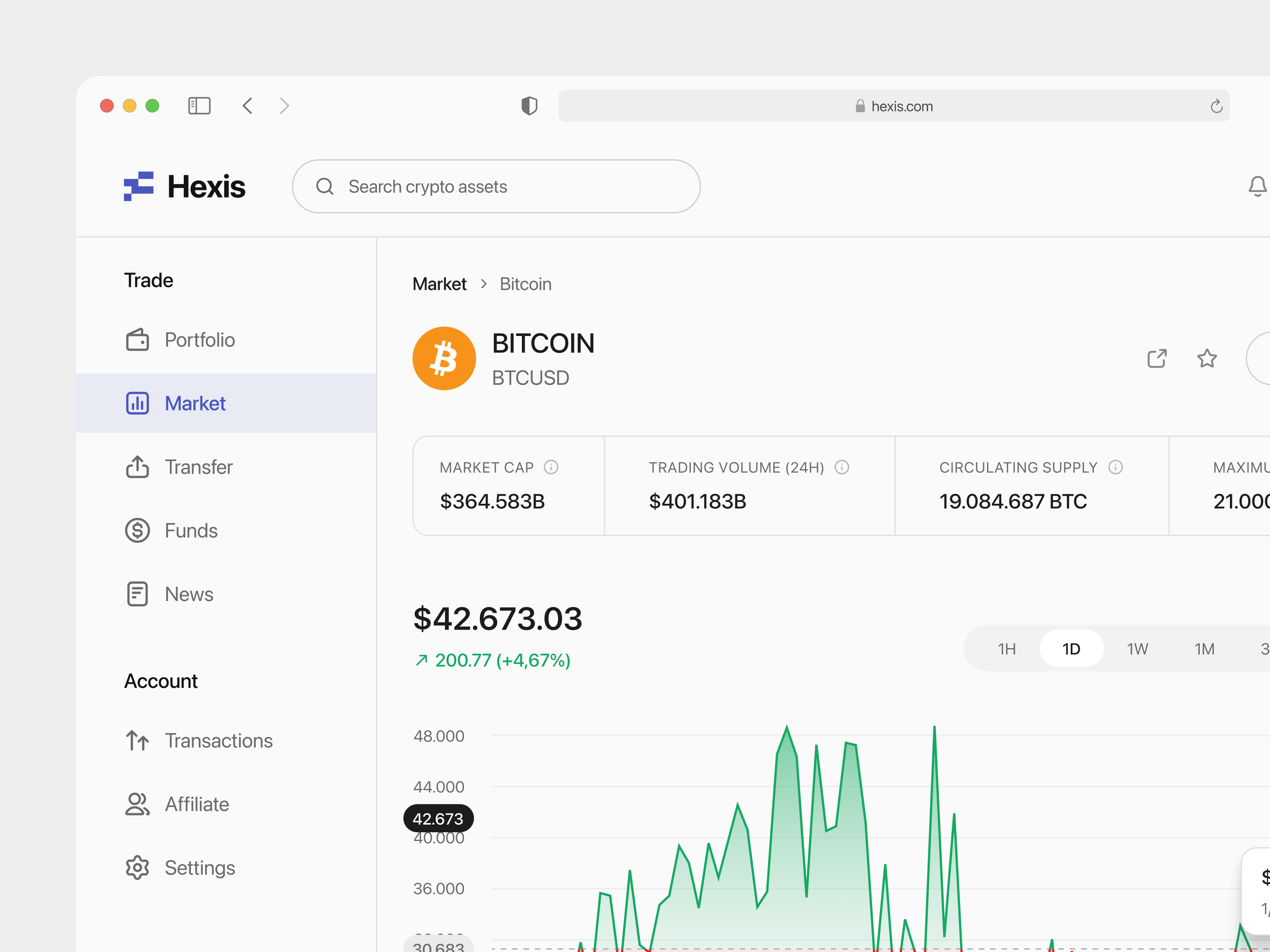Screen dimensions: 1270x952
Task: Open News section
Action: tap(226, 594)
